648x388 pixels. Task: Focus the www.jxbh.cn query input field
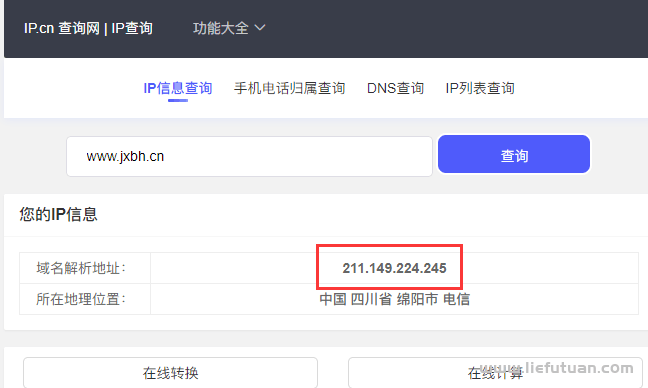point(249,156)
